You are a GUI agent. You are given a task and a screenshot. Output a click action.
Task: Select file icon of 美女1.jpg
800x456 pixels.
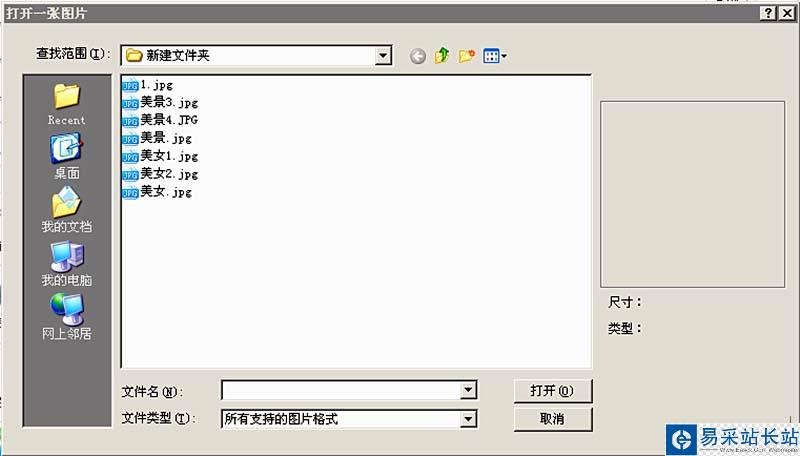[130, 157]
